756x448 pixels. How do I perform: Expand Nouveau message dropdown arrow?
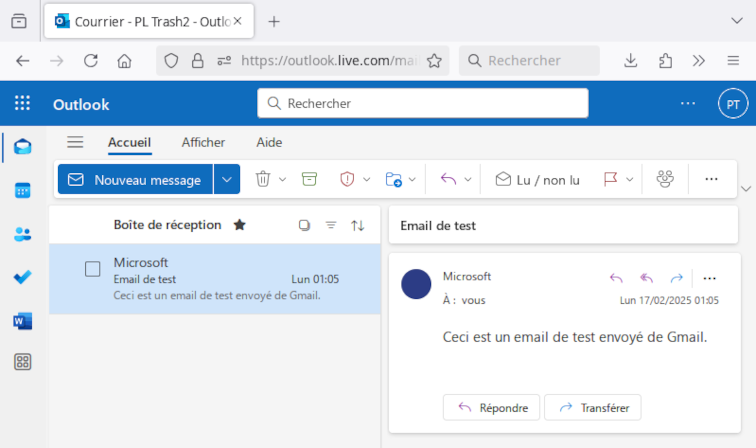pos(227,179)
